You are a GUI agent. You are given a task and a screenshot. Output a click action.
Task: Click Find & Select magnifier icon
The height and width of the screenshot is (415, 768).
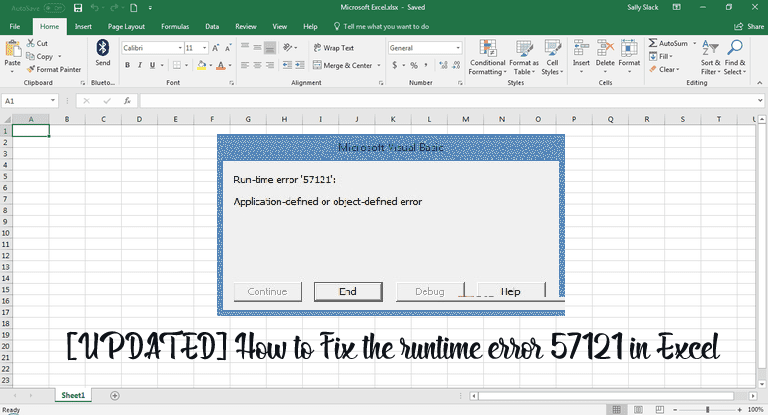click(x=735, y=48)
